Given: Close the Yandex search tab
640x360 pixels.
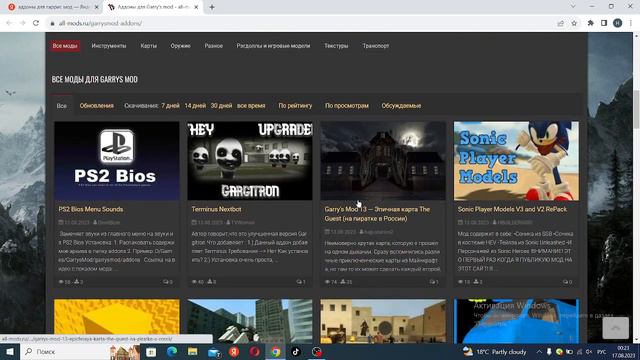Looking at the screenshot, I should [x=97, y=7].
